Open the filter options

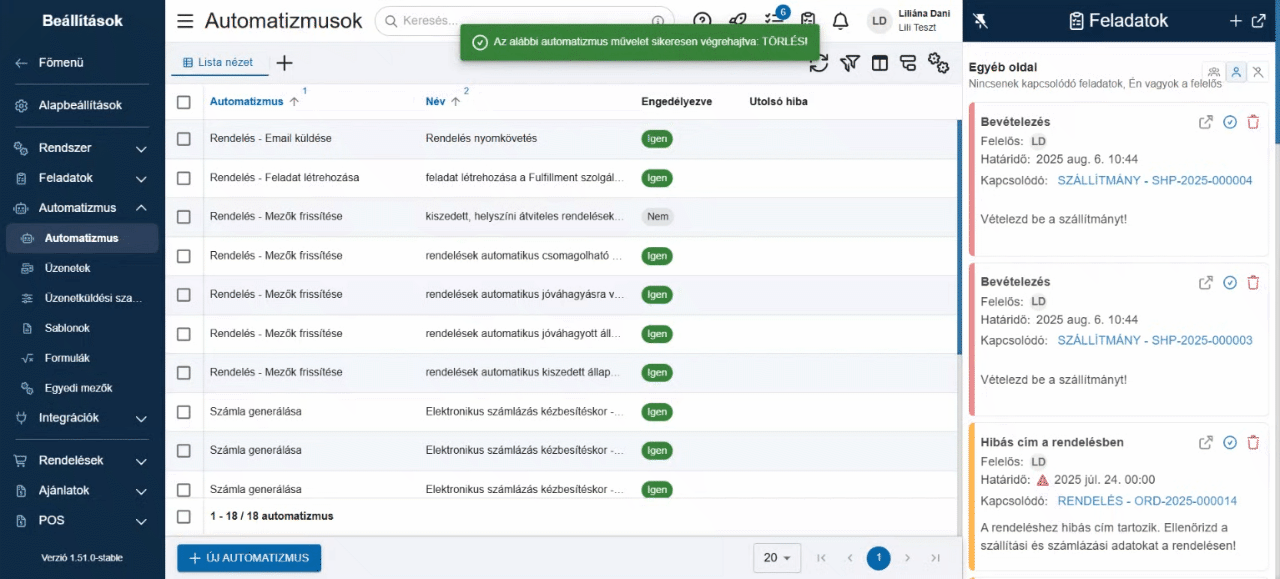click(x=850, y=62)
